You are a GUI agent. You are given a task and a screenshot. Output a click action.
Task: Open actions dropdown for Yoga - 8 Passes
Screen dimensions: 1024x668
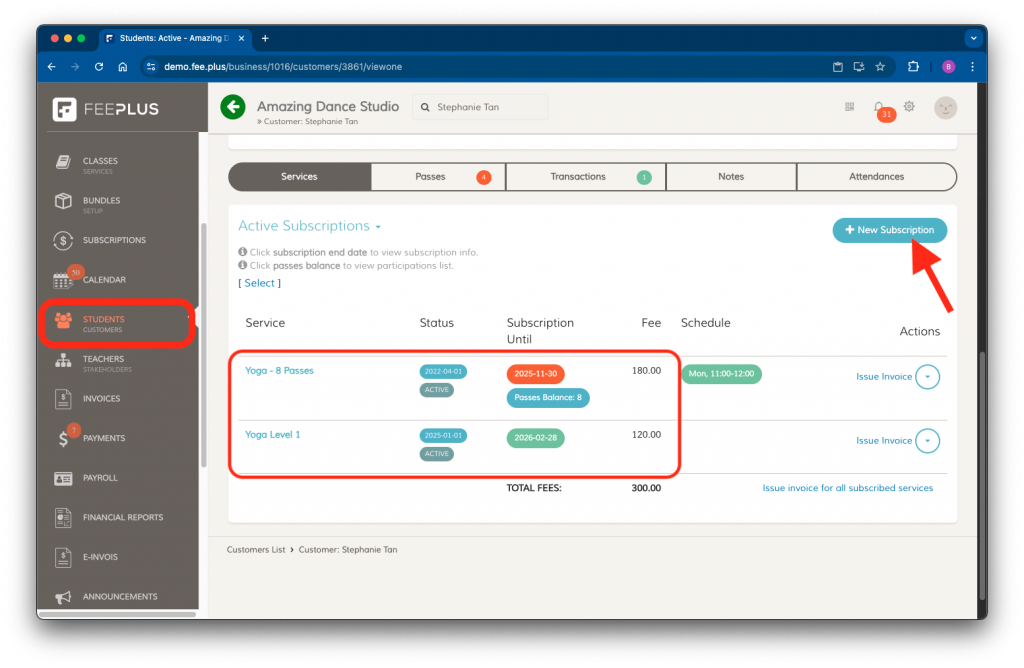point(928,377)
